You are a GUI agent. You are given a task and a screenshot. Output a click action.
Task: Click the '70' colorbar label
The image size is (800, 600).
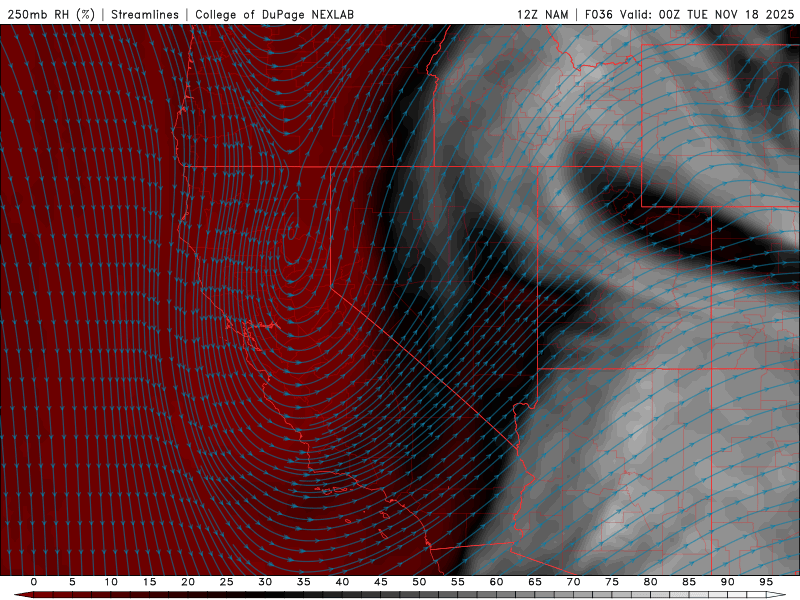click(x=573, y=582)
